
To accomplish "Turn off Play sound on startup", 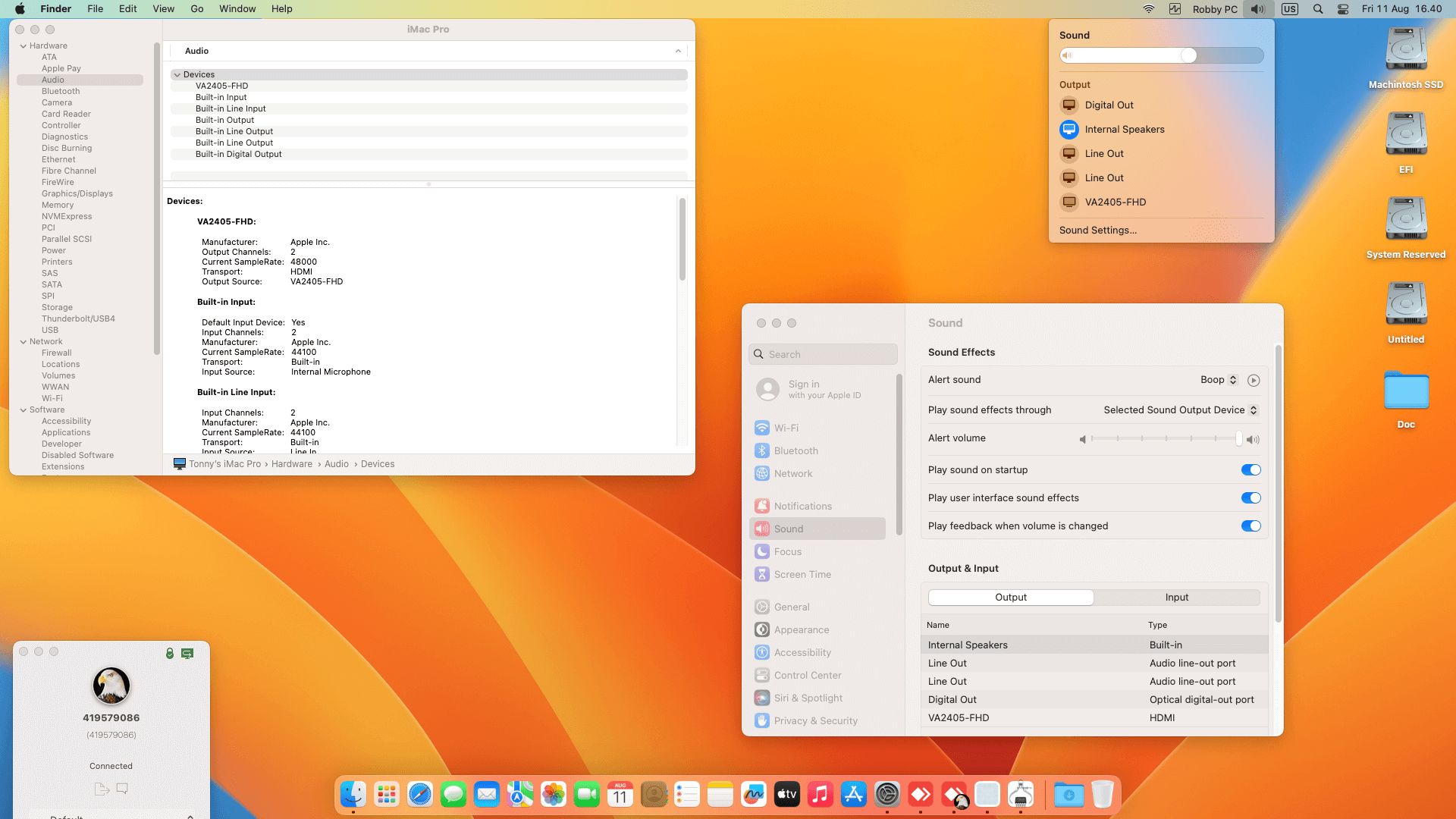I will click(x=1250, y=470).
